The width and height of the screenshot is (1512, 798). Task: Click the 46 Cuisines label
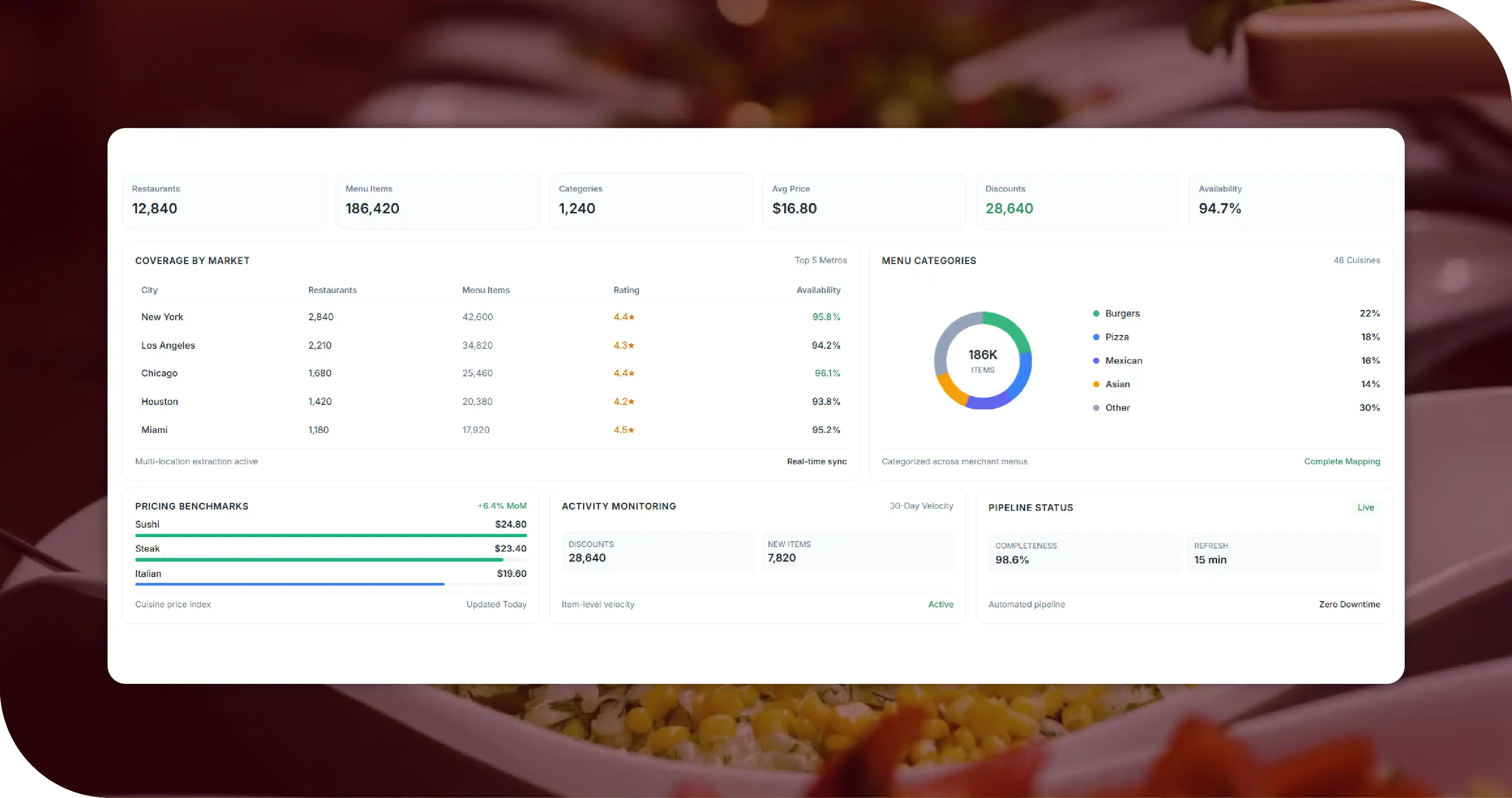1357,260
